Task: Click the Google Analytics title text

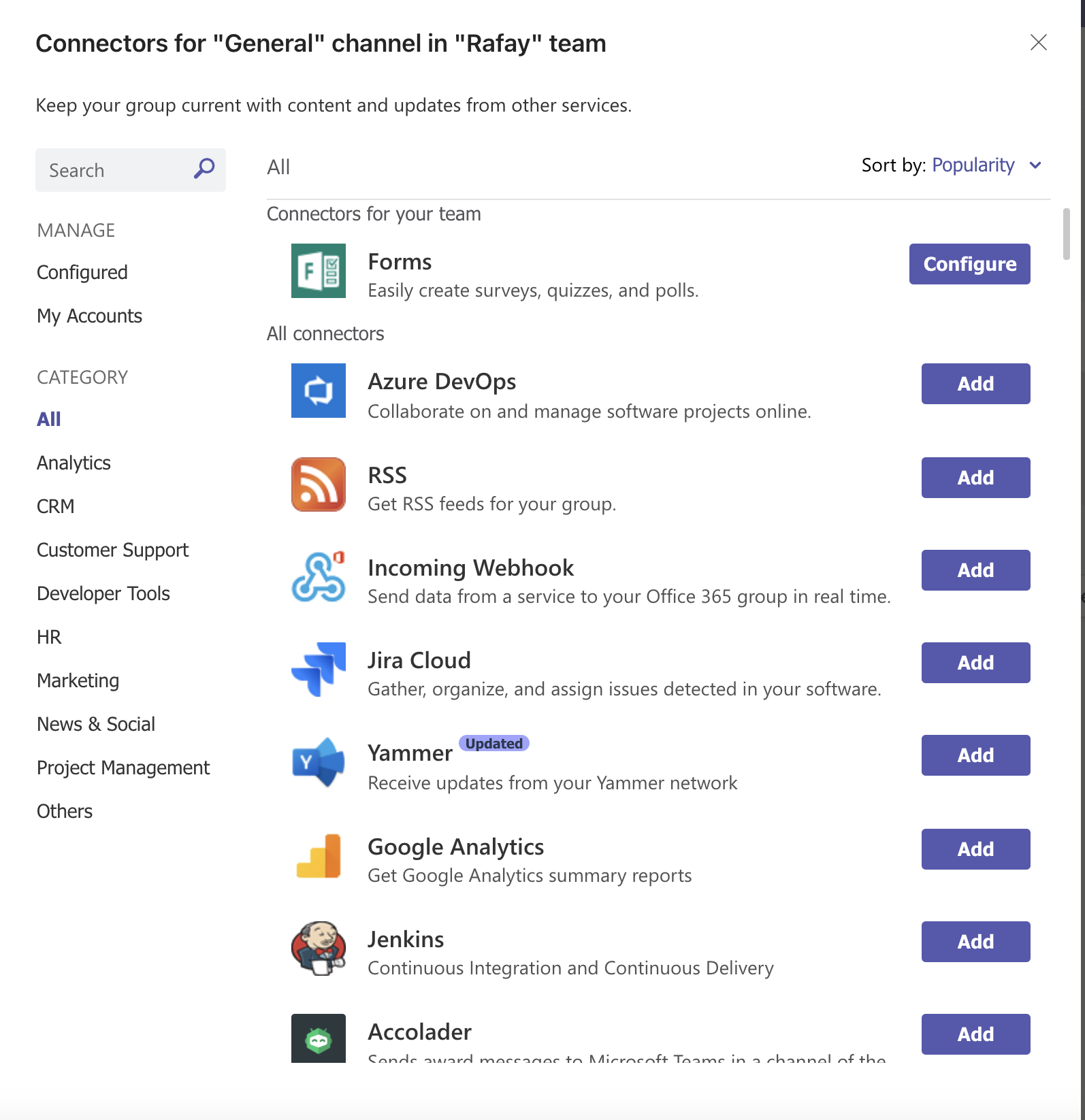Action: click(456, 847)
